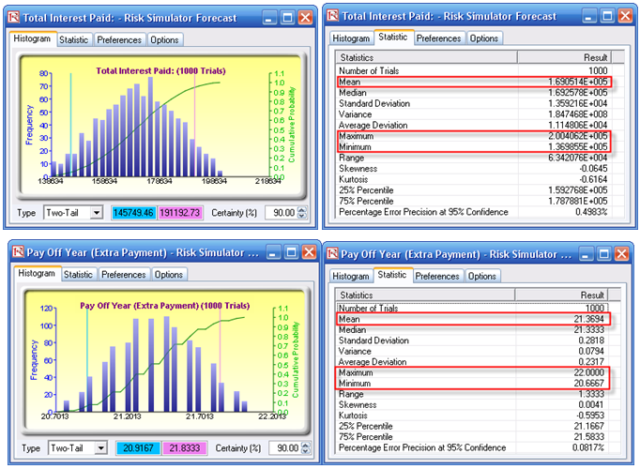640x469 pixels.
Task: Click Risk Simulator icon in top-left window title bar
Action: (14, 17)
